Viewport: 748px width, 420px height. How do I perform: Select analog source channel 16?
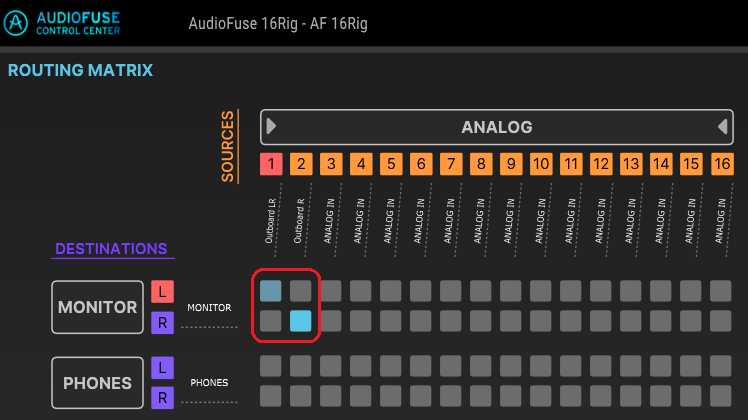pos(722,164)
